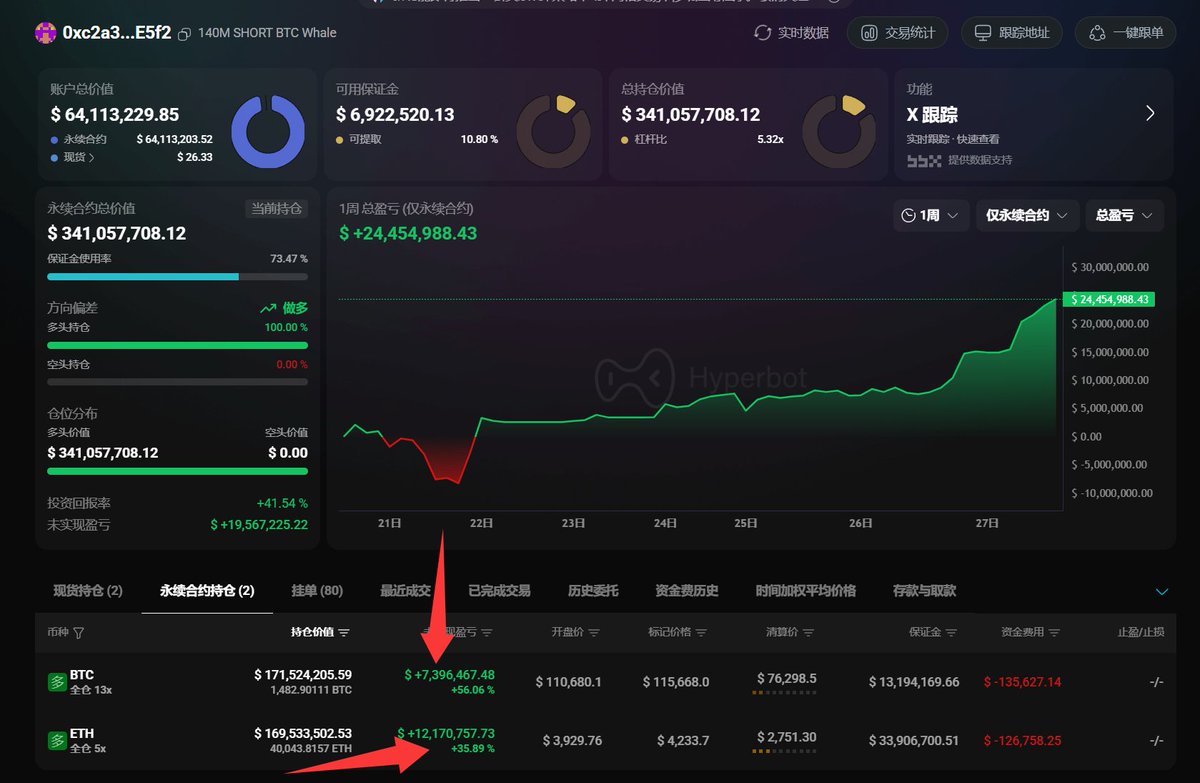Sort by 清算价 column icon
Viewport: 1200px width, 783px height.
tap(809, 633)
